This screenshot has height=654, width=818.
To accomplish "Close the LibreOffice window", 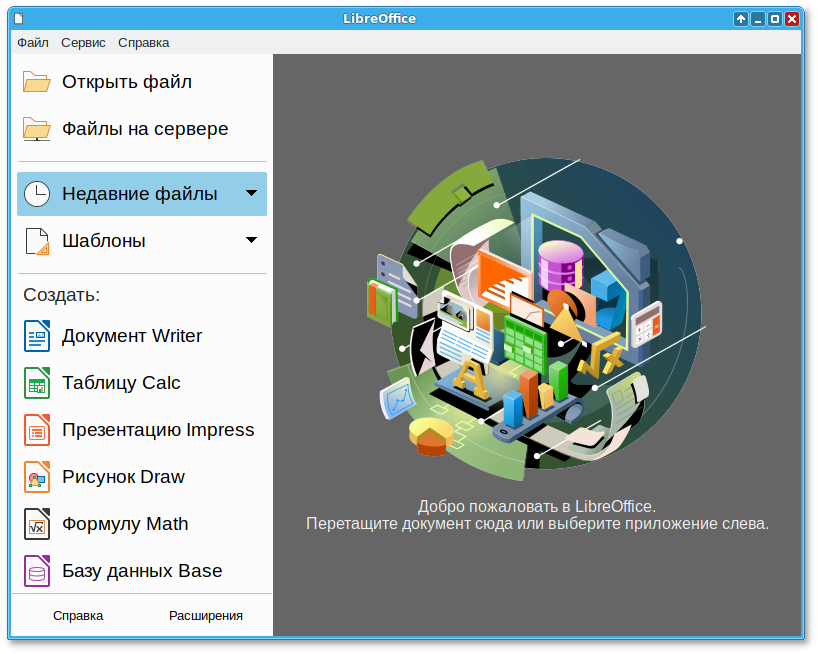I will [x=792, y=19].
